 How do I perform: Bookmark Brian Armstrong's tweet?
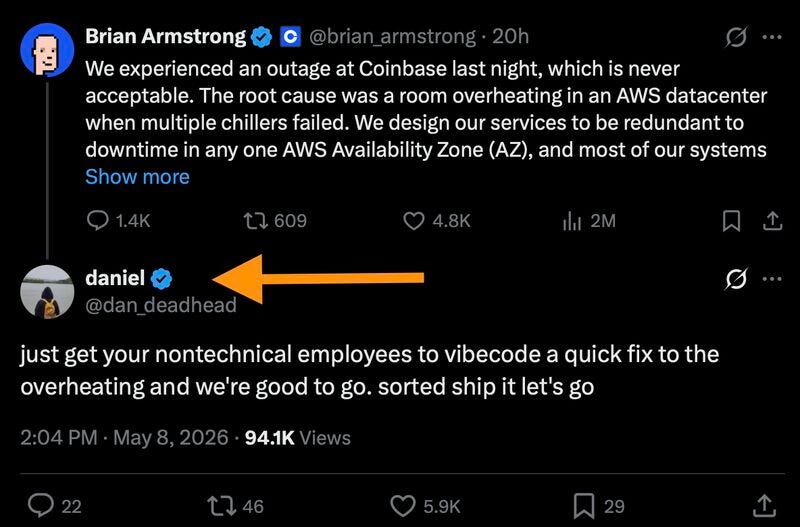pos(732,221)
